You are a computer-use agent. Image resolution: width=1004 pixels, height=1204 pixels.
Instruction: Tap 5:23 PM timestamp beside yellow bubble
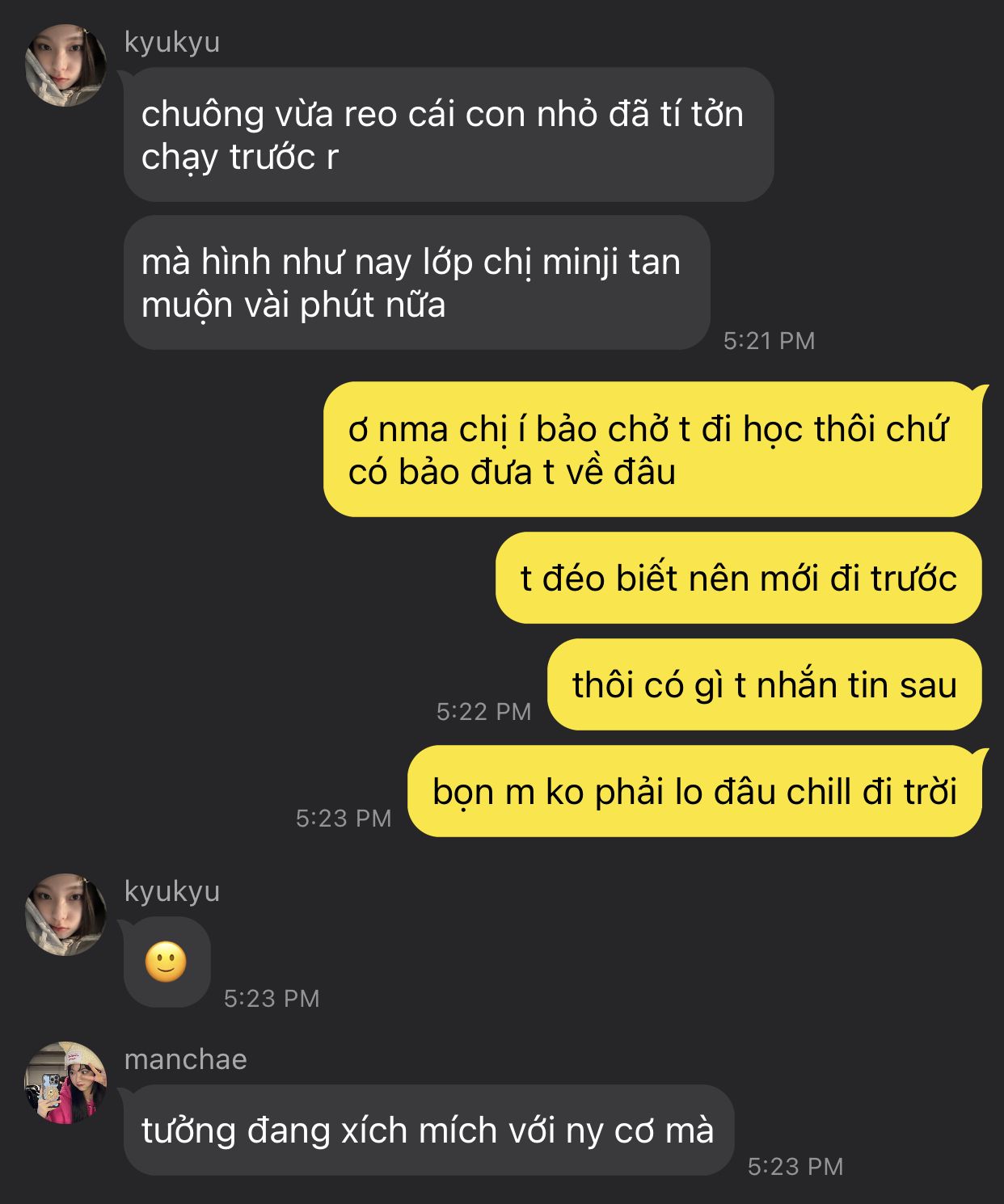tap(344, 818)
